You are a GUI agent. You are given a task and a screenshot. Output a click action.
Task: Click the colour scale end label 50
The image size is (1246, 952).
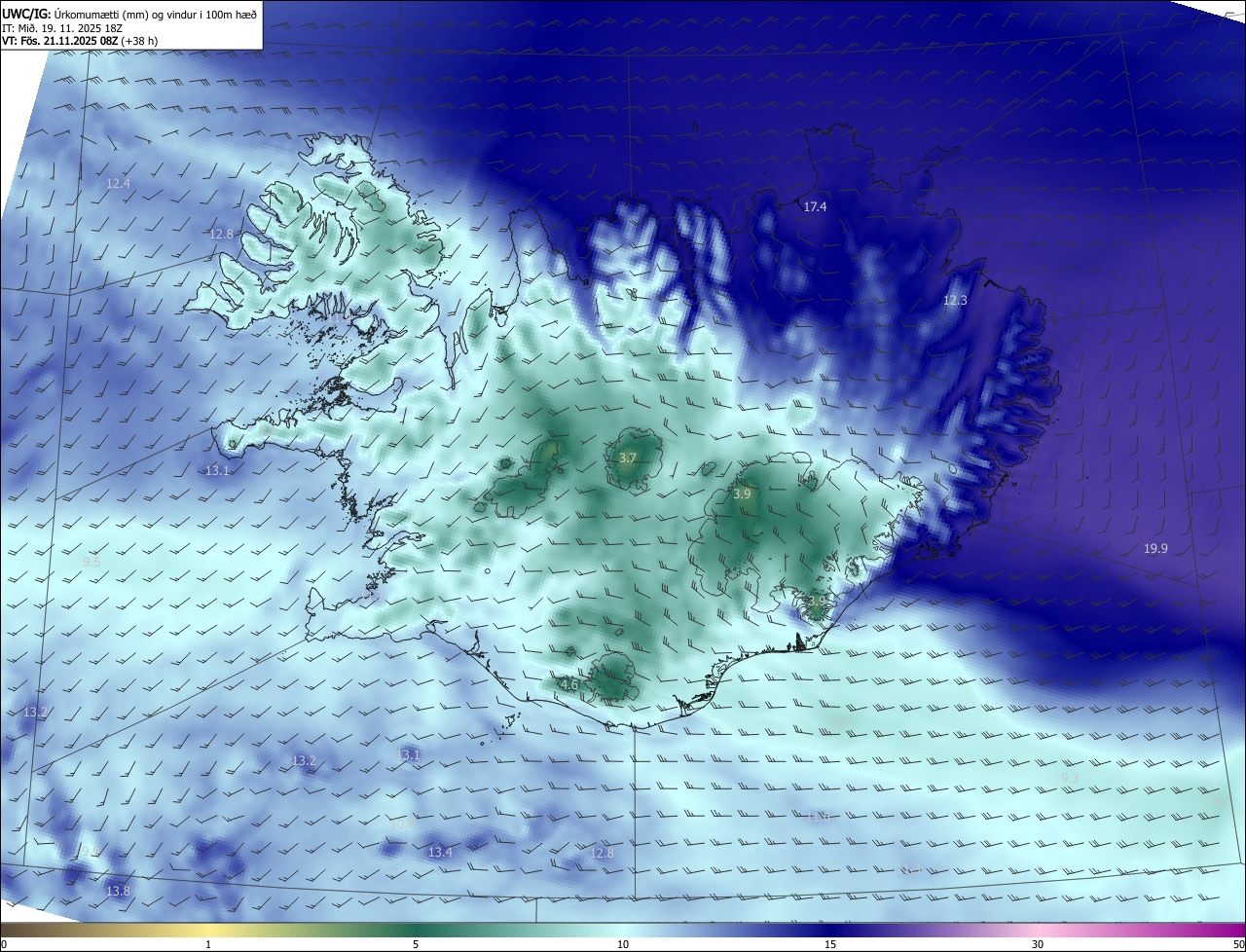coord(1238,944)
